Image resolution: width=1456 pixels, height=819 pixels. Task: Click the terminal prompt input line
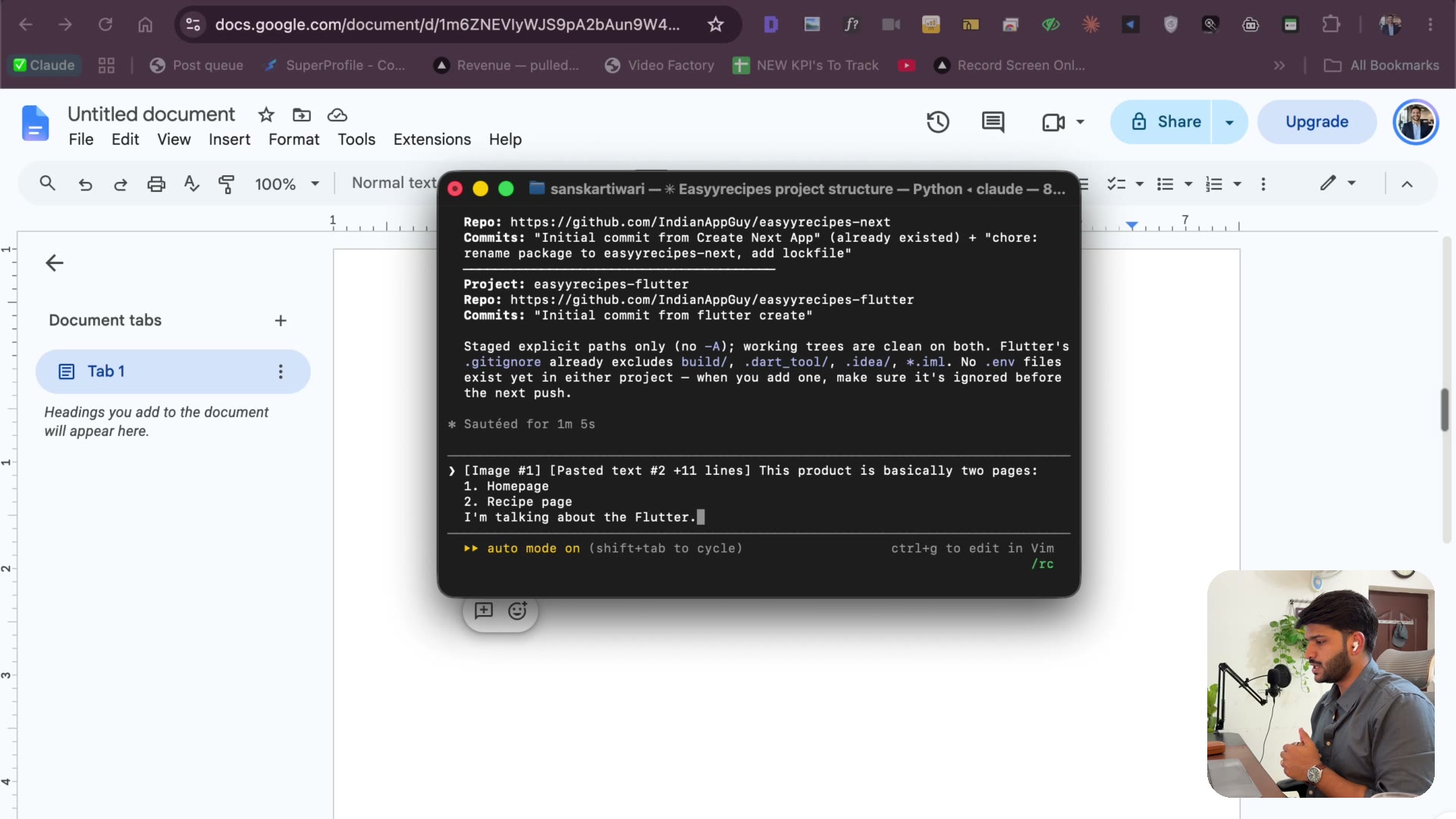click(x=758, y=494)
